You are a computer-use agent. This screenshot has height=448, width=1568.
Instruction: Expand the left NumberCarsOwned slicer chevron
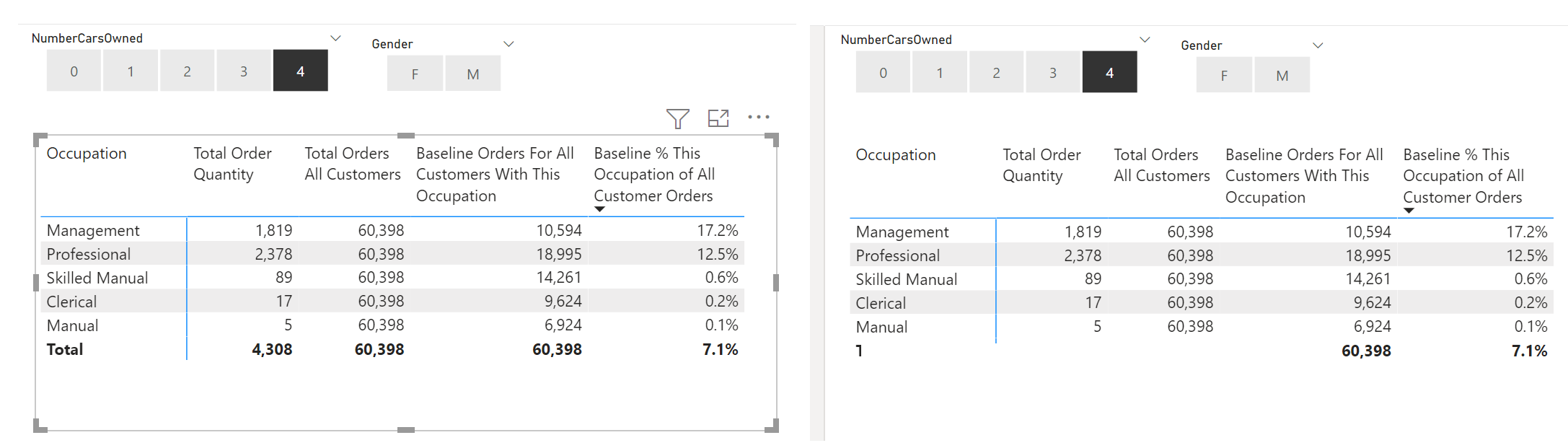pos(335,38)
